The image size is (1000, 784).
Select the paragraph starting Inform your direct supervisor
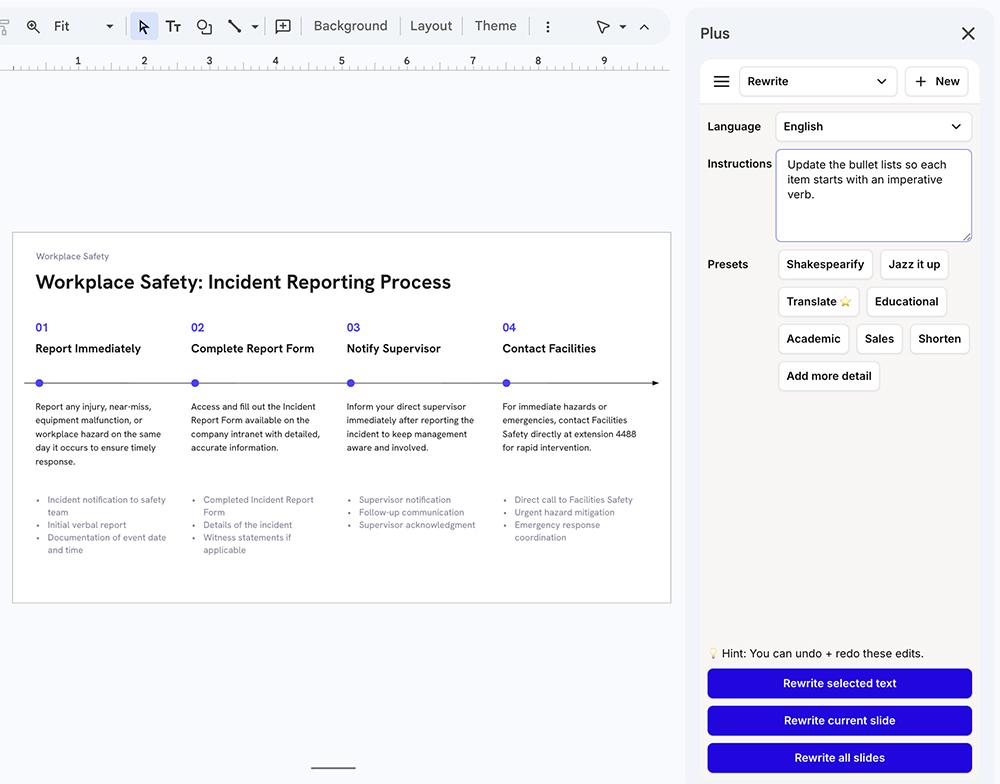[410, 427]
